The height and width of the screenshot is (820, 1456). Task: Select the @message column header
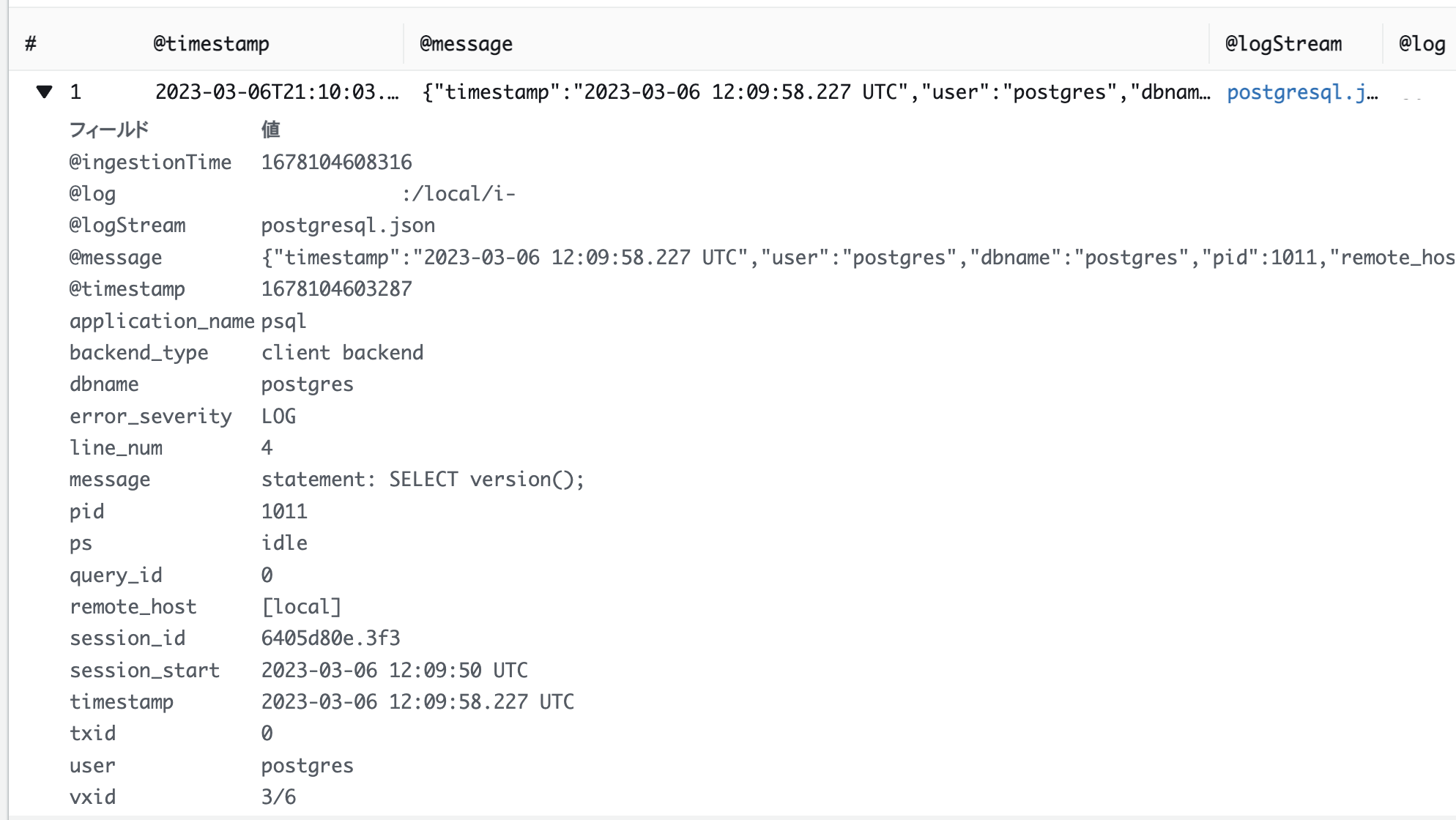(x=466, y=43)
